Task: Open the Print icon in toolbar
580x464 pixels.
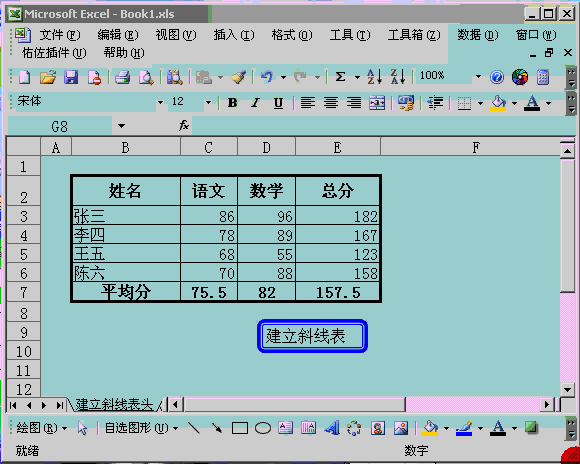Action: click(x=122, y=77)
